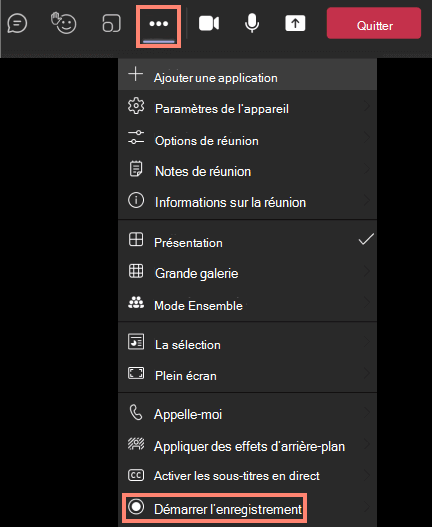Open the breakout rooms icon
The height and width of the screenshot is (527, 432).
pos(111,23)
